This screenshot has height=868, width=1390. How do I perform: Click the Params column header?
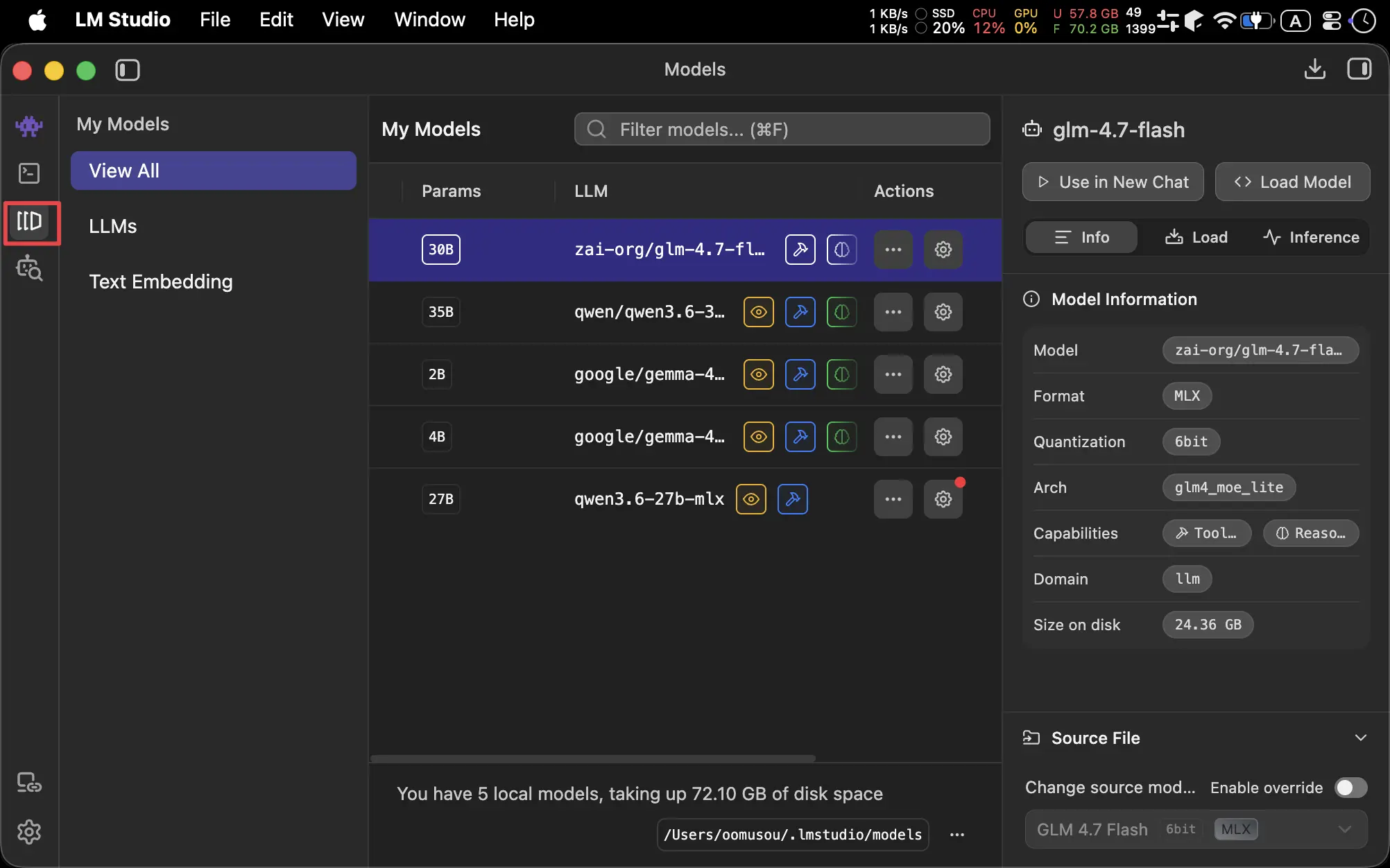451,191
